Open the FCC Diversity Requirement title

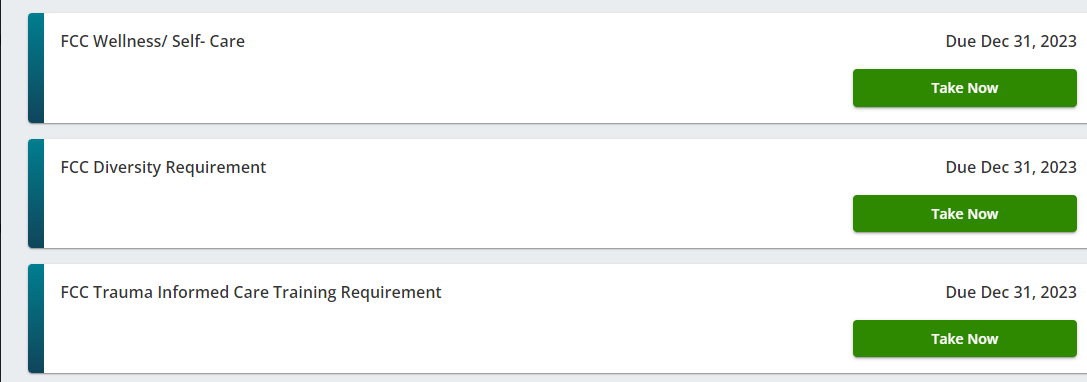coord(164,167)
